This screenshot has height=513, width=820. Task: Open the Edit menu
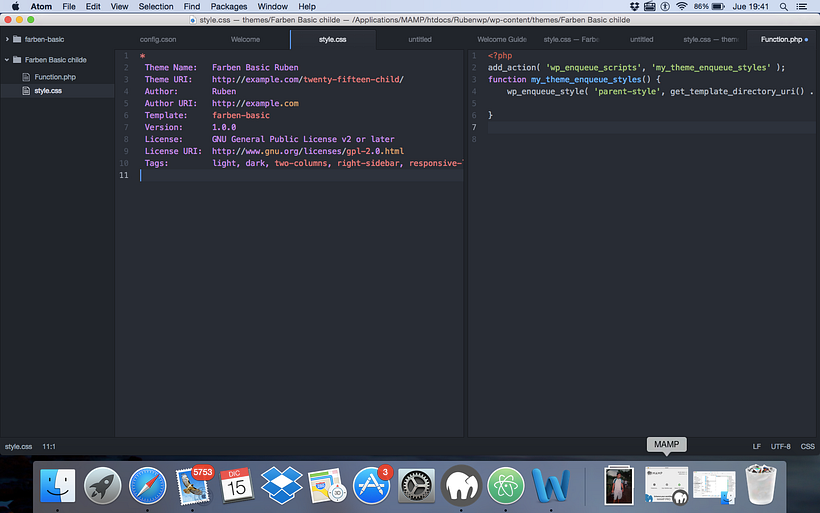click(x=93, y=6)
